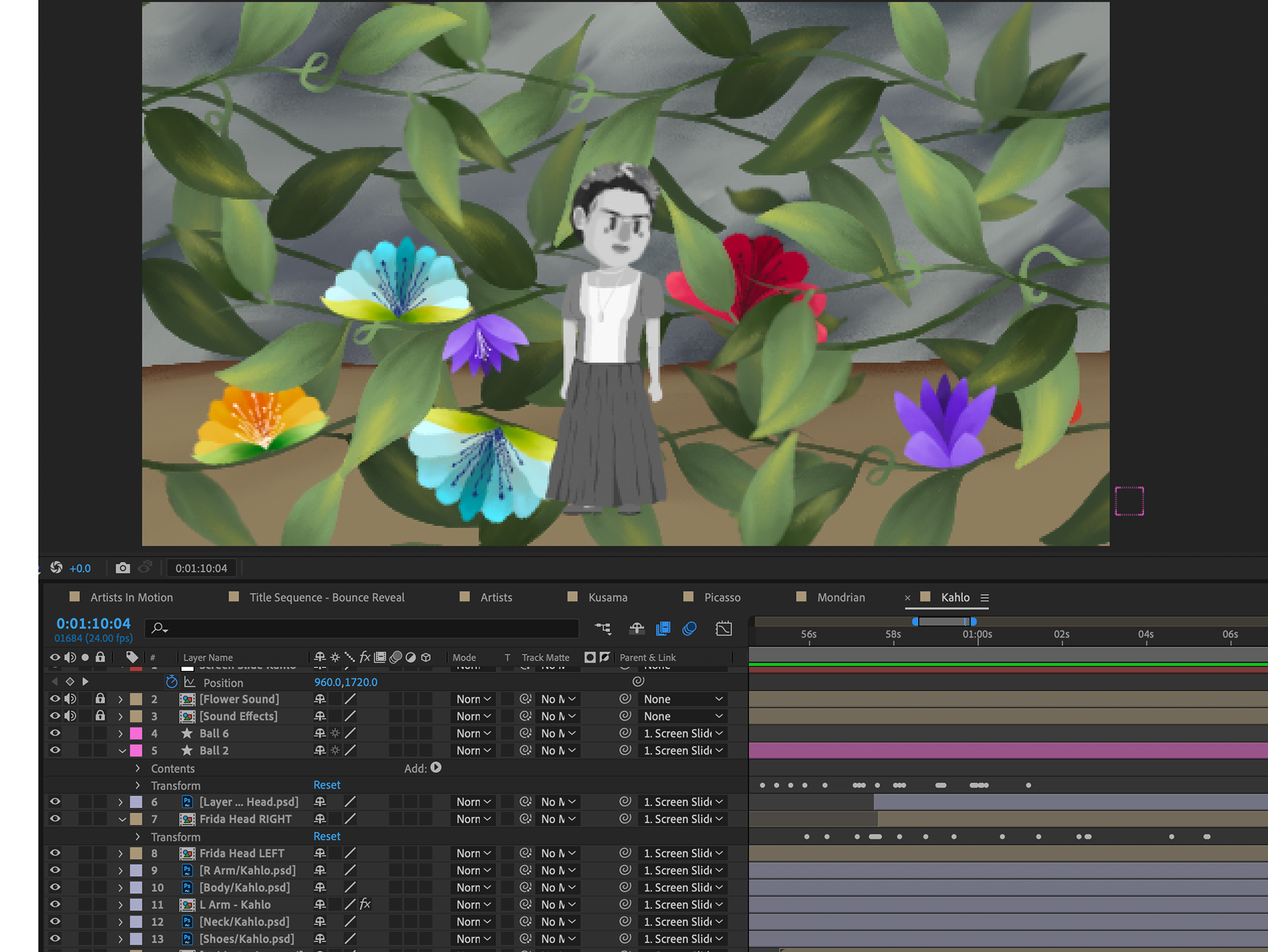Click the Add contents button for Ball 2

click(x=436, y=768)
